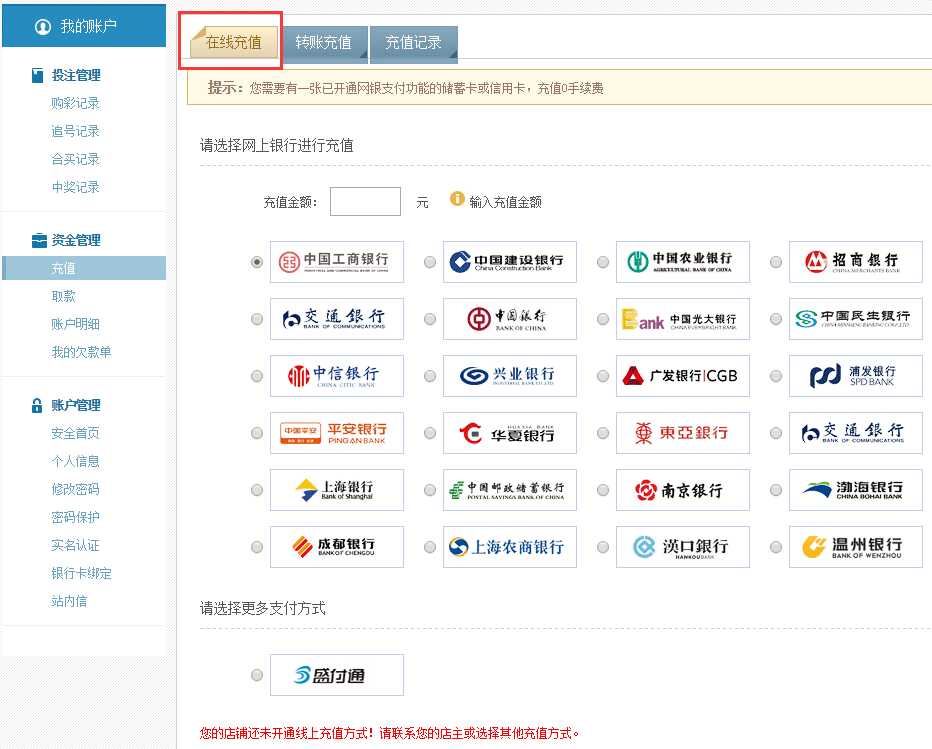Open 我的欠款单 in the sidebar
This screenshot has width=932, height=749.
point(81,353)
